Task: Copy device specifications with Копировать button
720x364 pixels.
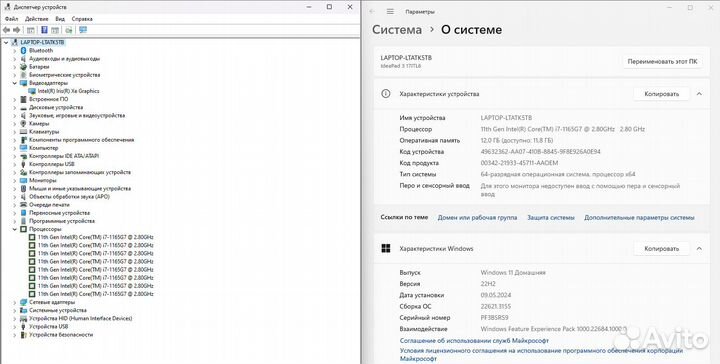Action: pyautogui.click(x=661, y=94)
